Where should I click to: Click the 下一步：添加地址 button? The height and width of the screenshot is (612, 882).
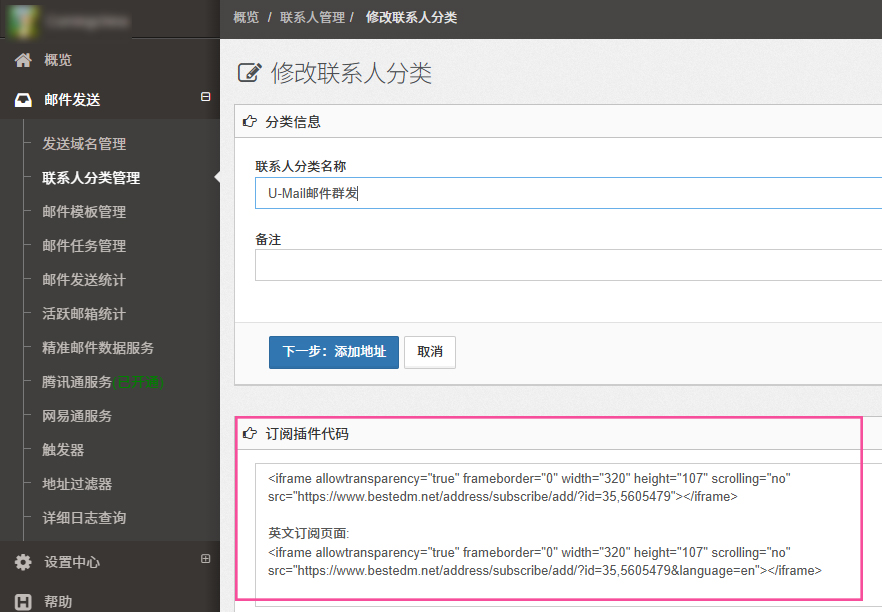333,352
